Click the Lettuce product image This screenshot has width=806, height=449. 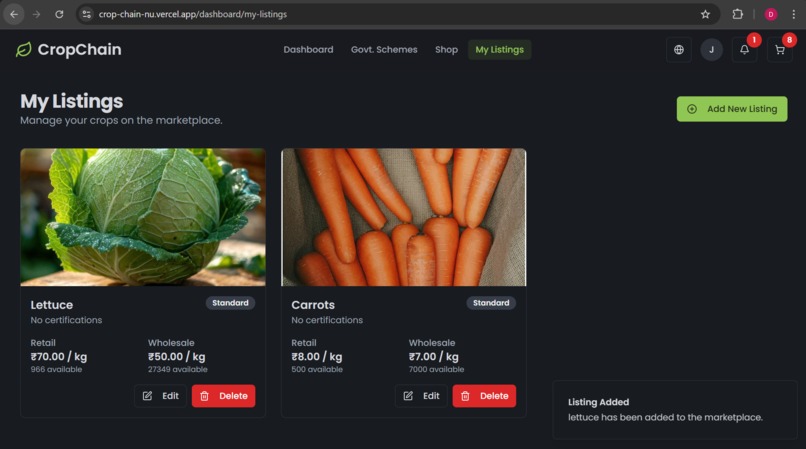[143, 217]
